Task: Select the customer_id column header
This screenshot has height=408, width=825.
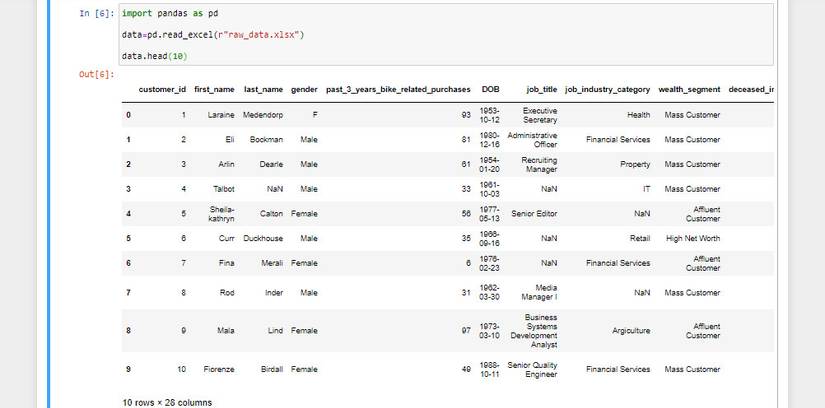Action: [x=162, y=89]
